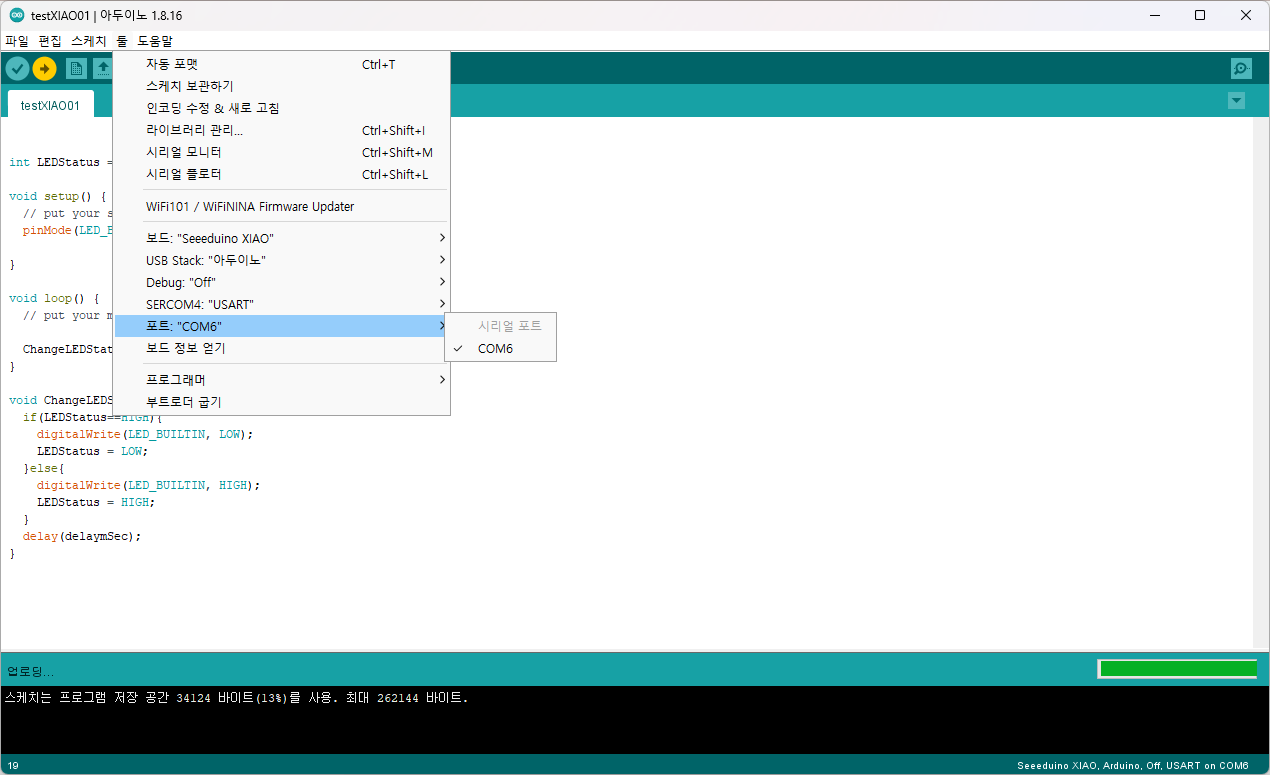The height and width of the screenshot is (775, 1270).
Task: Open 시리얼 플로터 from the menu
Action: (x=281, y=174)
